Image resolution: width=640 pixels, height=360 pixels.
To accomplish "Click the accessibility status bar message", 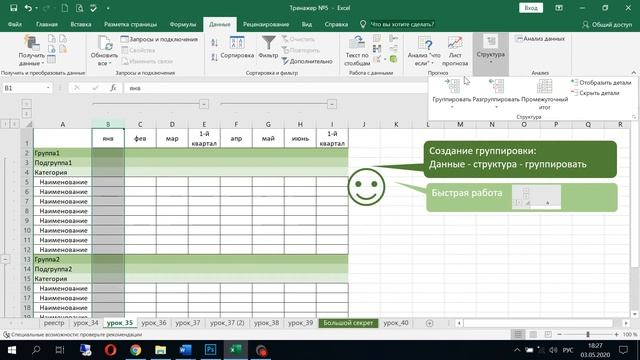I will [73, 334].
